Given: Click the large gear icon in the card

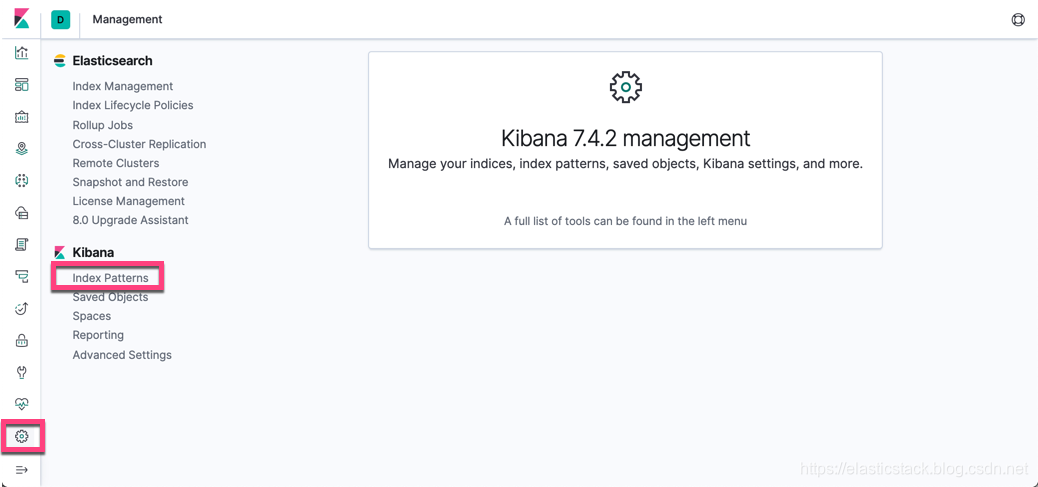Looking at the screenshot, I should pos(626,87).
